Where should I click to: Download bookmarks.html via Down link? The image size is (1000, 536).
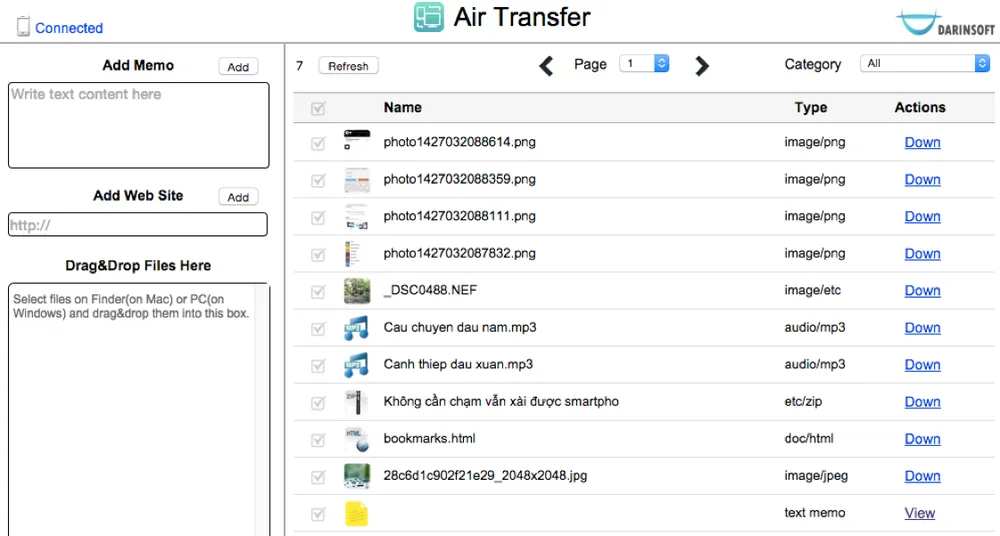tap(922, 438)
